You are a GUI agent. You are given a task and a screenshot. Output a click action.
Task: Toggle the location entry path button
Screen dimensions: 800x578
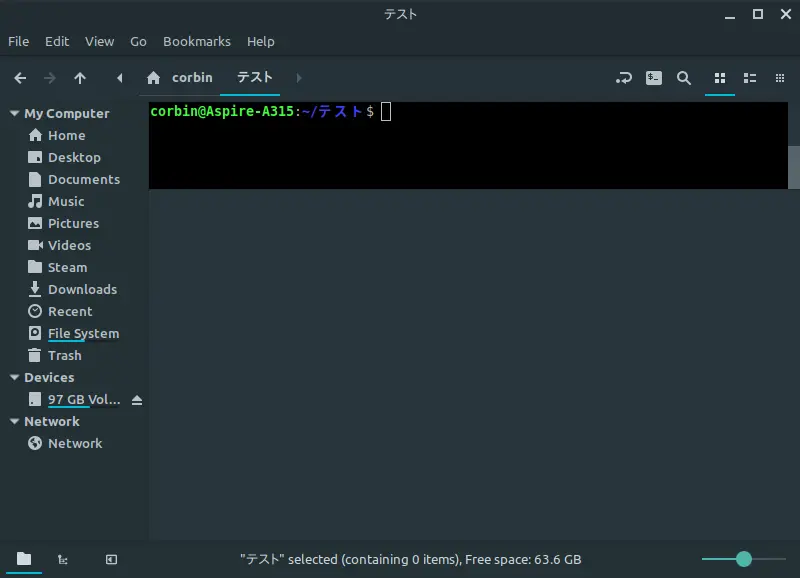click(x=624, y=78)
